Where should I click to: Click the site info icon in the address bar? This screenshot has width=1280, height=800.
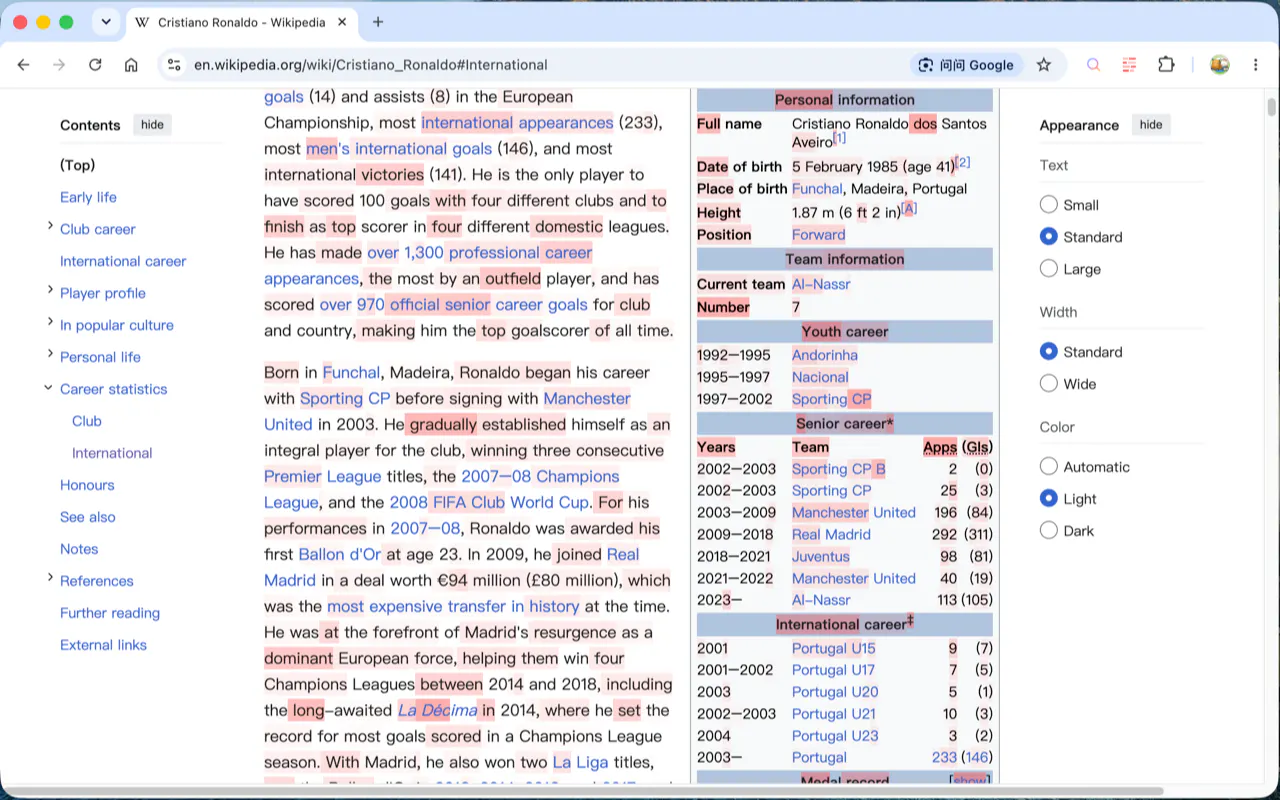(x=174, y=65)
